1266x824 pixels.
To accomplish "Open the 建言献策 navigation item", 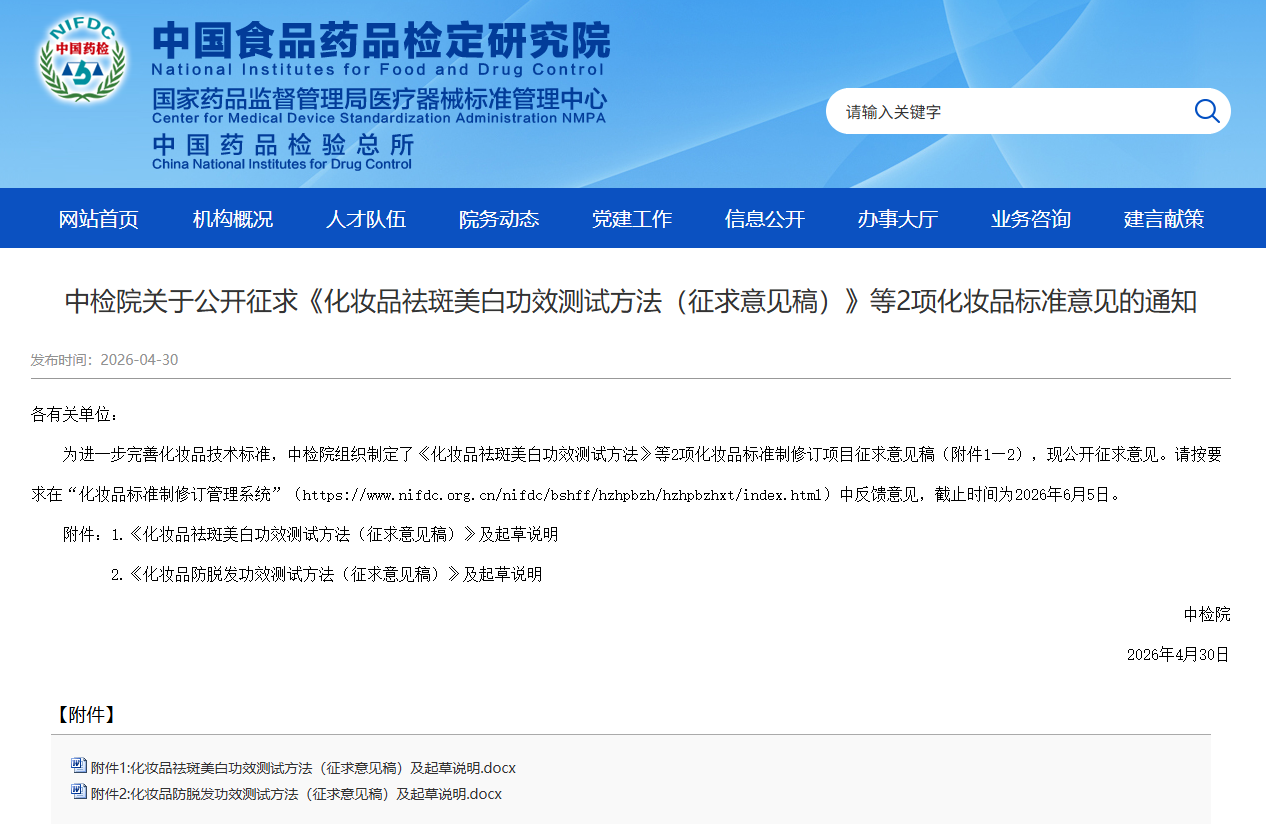I will point(1164,219).
